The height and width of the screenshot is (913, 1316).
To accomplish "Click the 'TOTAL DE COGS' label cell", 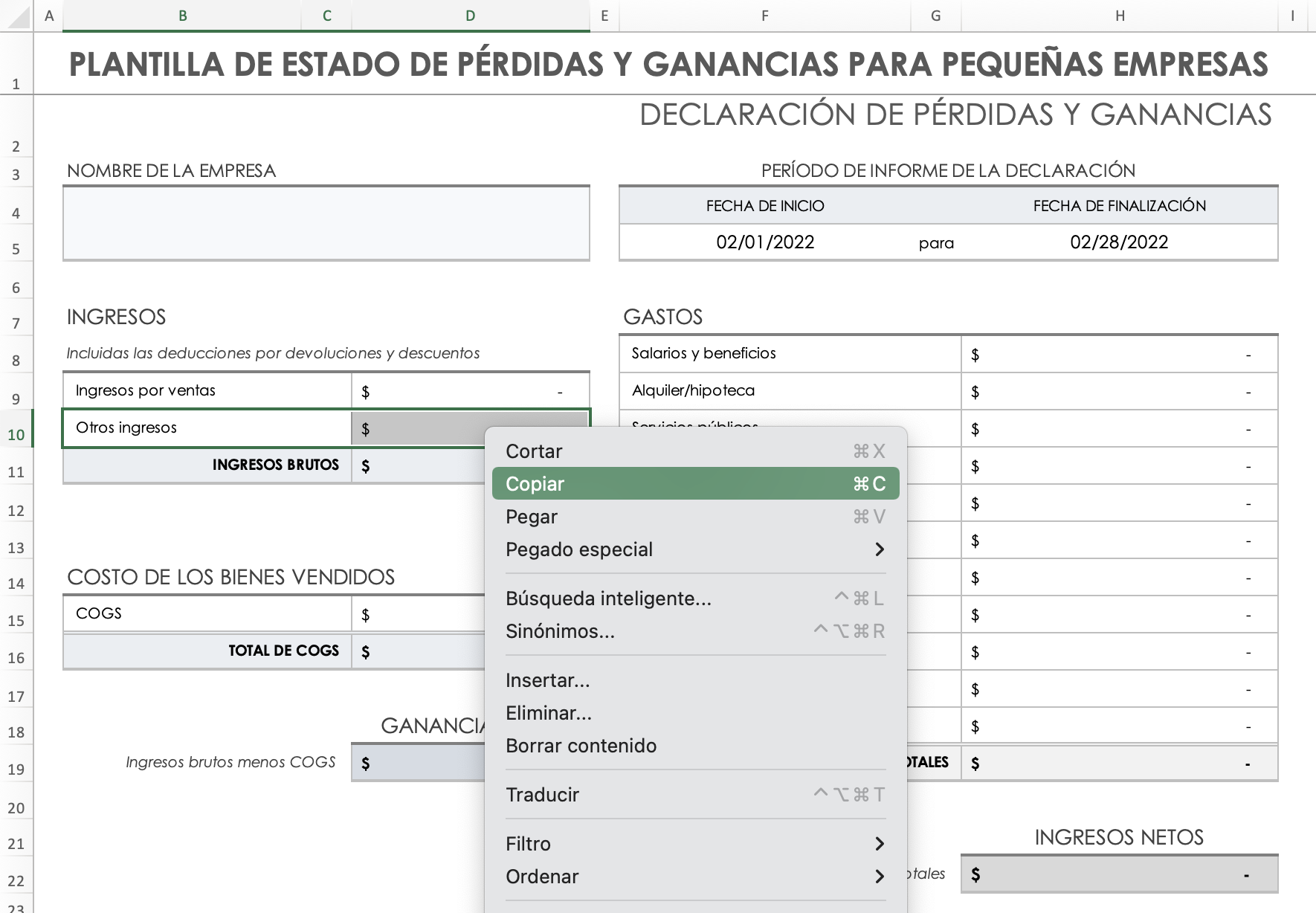I will click(207, 651).
